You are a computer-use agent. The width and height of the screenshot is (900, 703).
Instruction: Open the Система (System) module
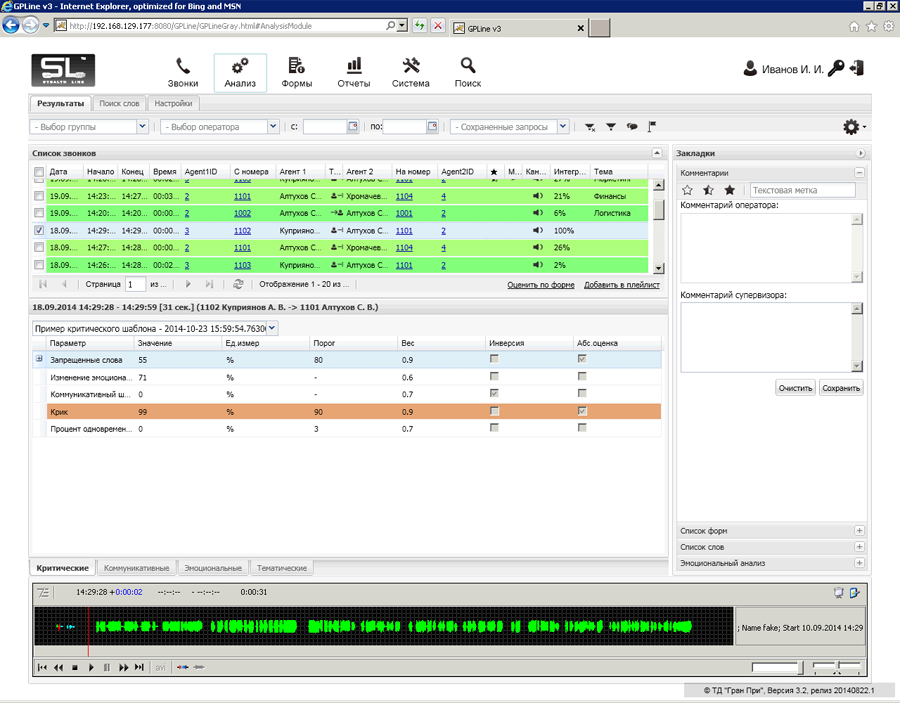point(410,72)
